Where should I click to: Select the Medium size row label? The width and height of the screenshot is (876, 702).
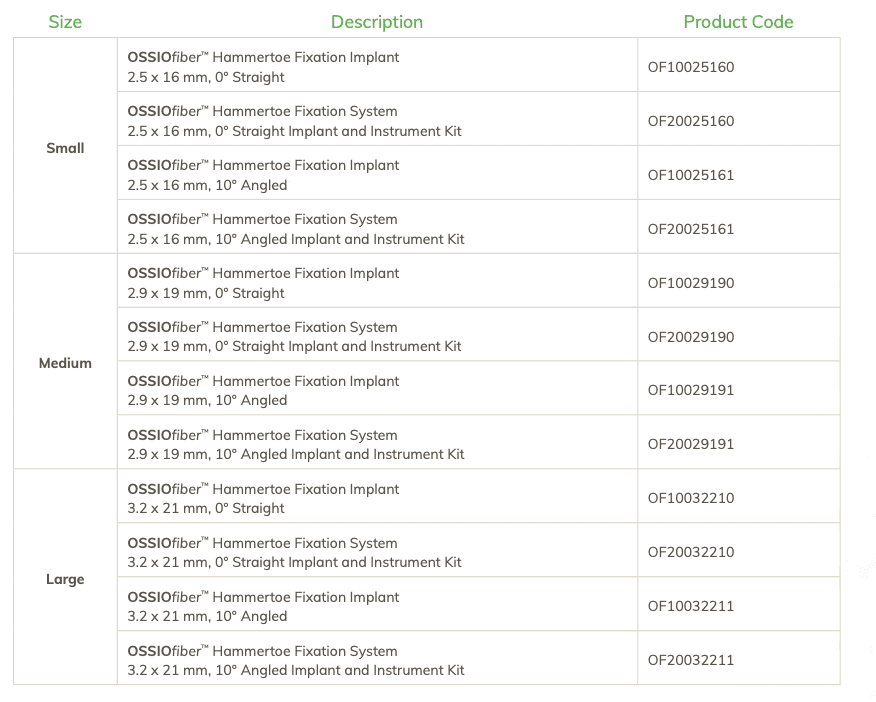[x=65, y=363]
